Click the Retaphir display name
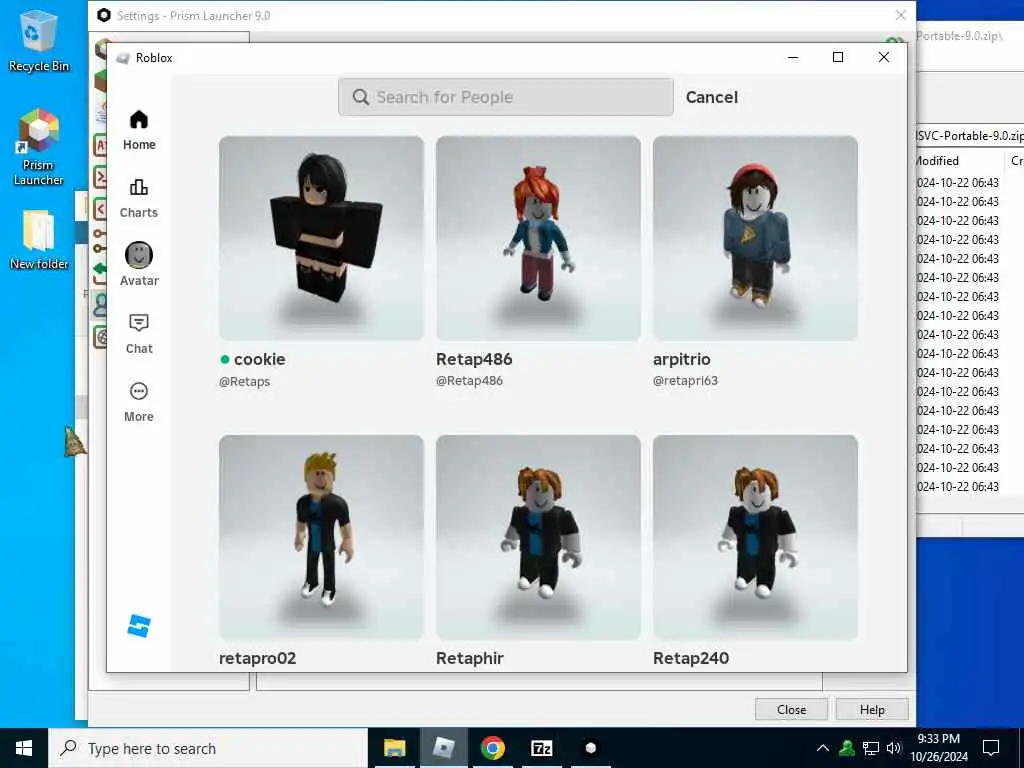The image size is (1024, 768). (x=470, y=658)
